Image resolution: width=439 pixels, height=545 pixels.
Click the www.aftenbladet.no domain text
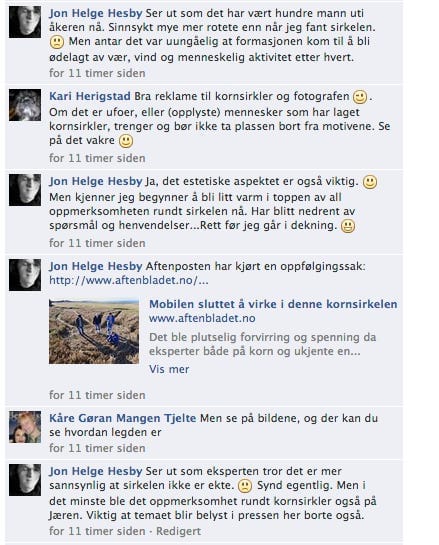[202, 318]
